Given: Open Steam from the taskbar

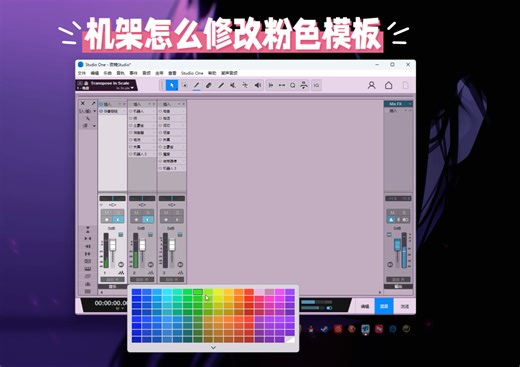Looking at the screenshot, I should click(324, 329).
